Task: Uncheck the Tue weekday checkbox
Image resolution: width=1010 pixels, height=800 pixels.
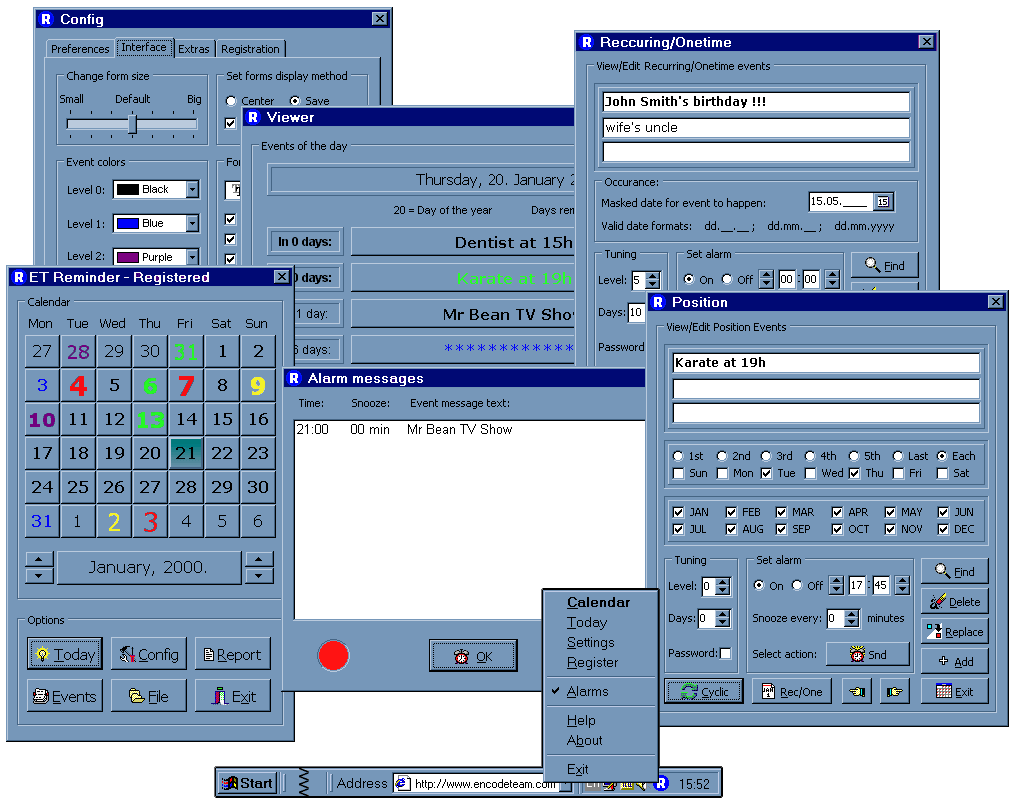Action: tap(766, 473)
